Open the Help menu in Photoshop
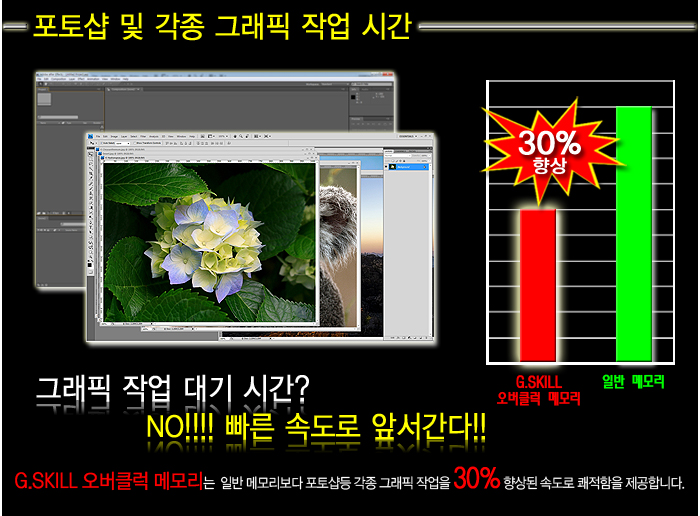 click(x=192, y=136)
